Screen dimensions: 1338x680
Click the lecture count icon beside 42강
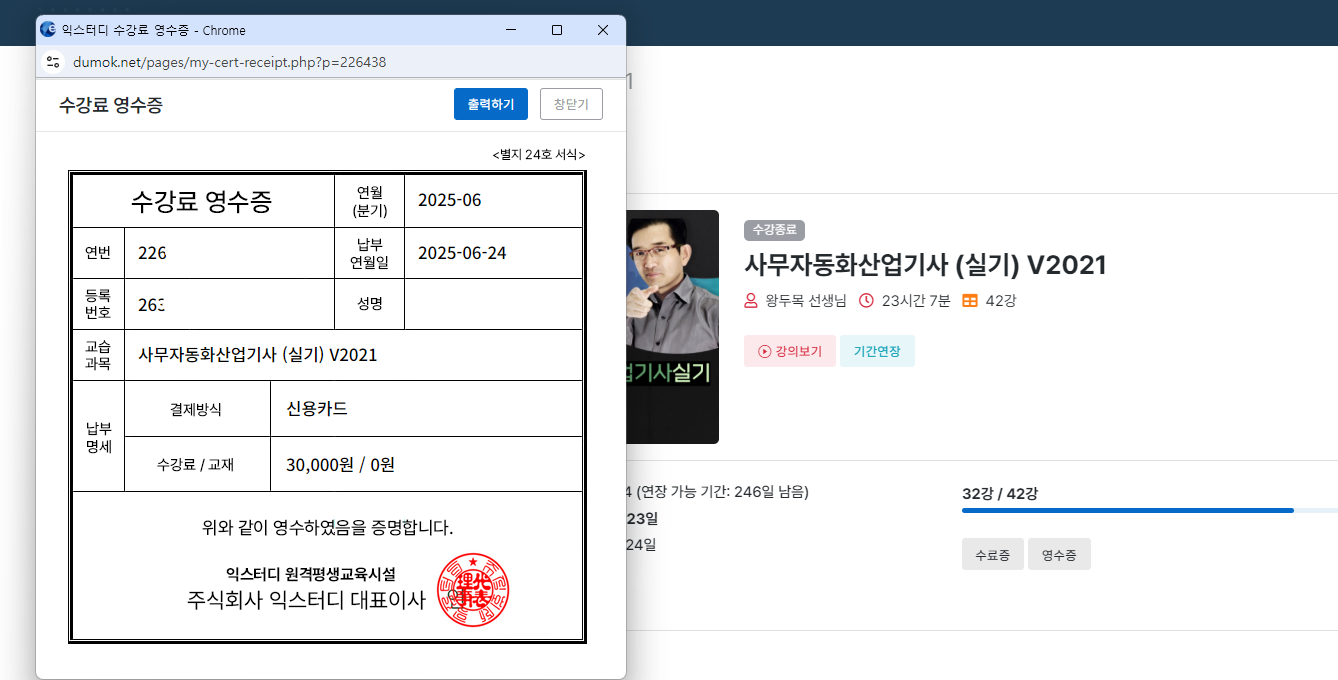point(970,300)
